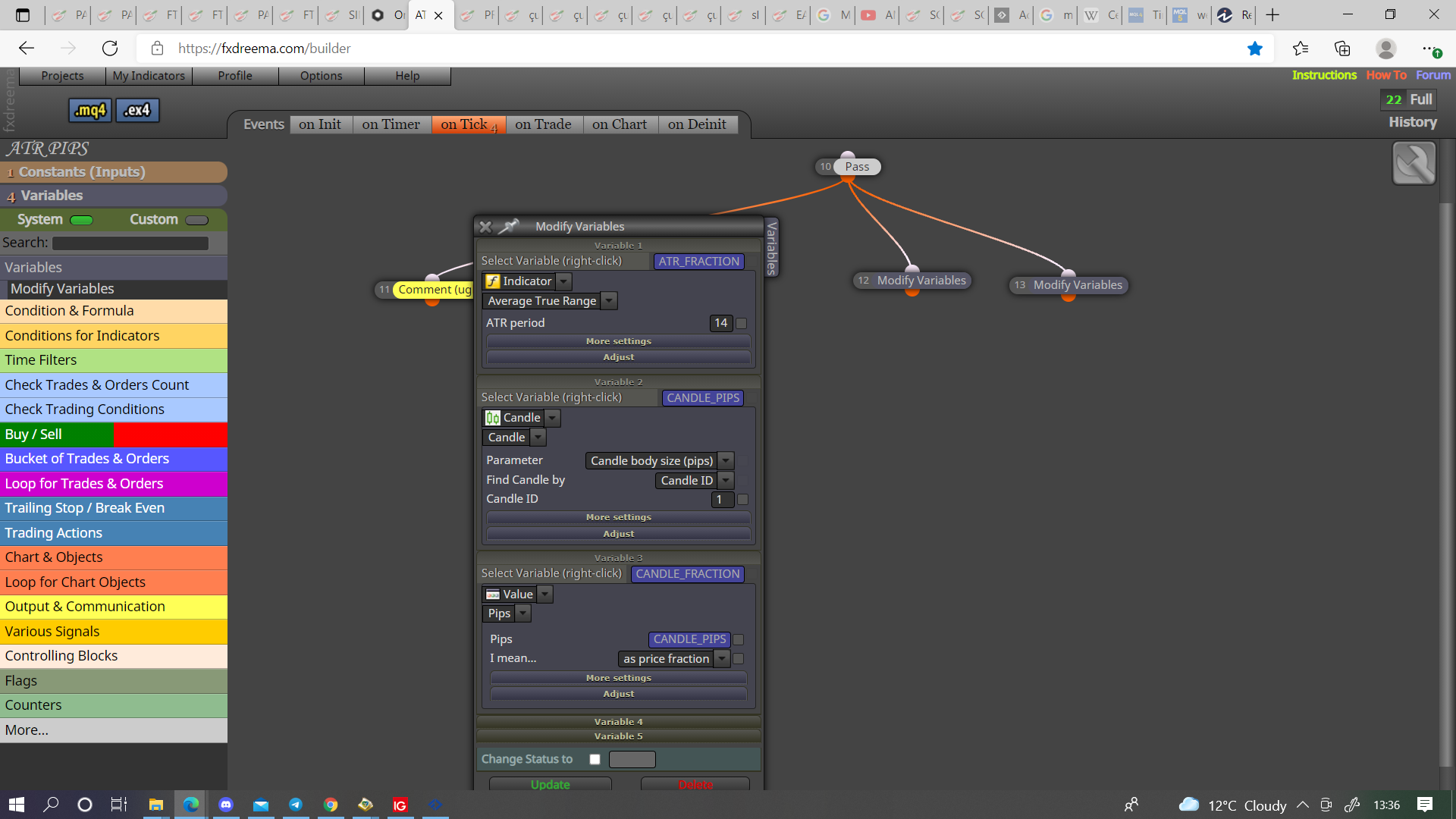The height and width of the screenshot is (819, 1456).
Task: Open the Candle category dropdown
Action: pyautogui.click(x=553, y=418)
